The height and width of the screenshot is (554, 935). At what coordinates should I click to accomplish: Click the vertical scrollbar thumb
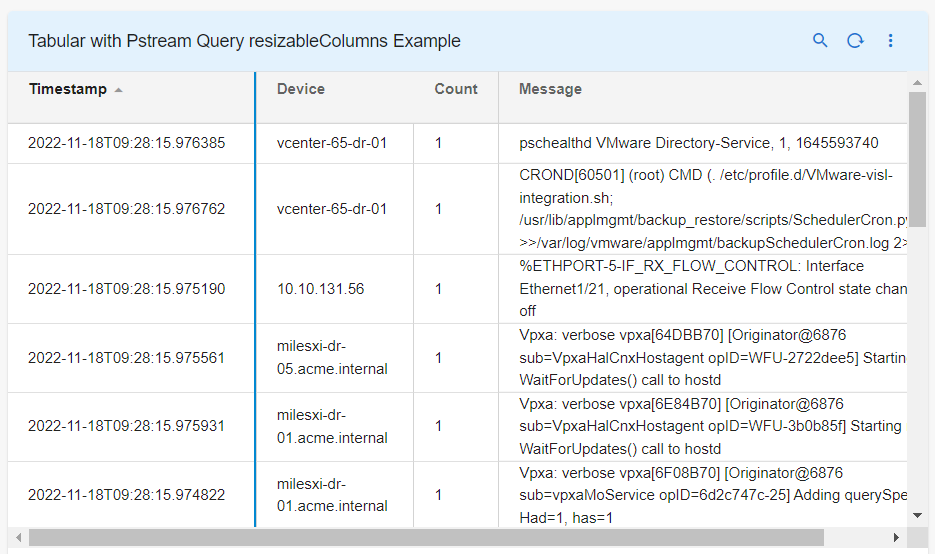coord(917,159)
